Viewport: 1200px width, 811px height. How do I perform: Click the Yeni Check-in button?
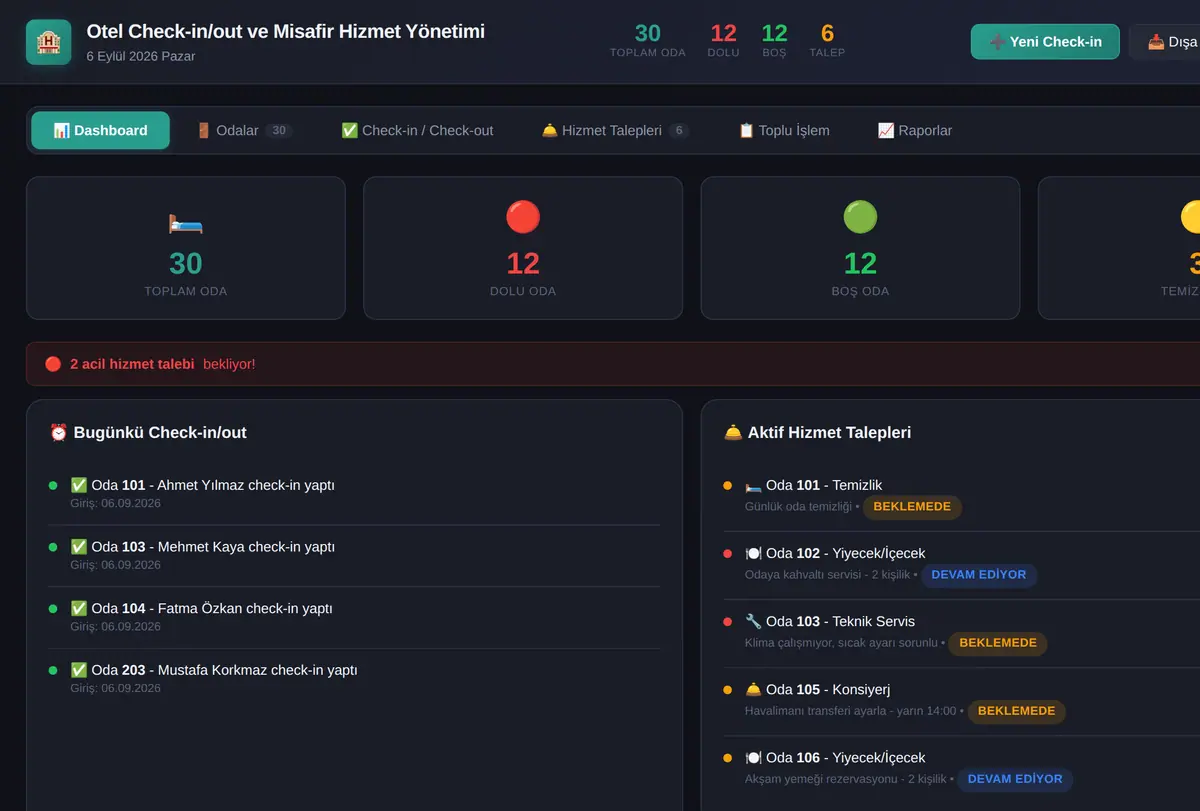pyautogui.click(x=1045, y=42)
